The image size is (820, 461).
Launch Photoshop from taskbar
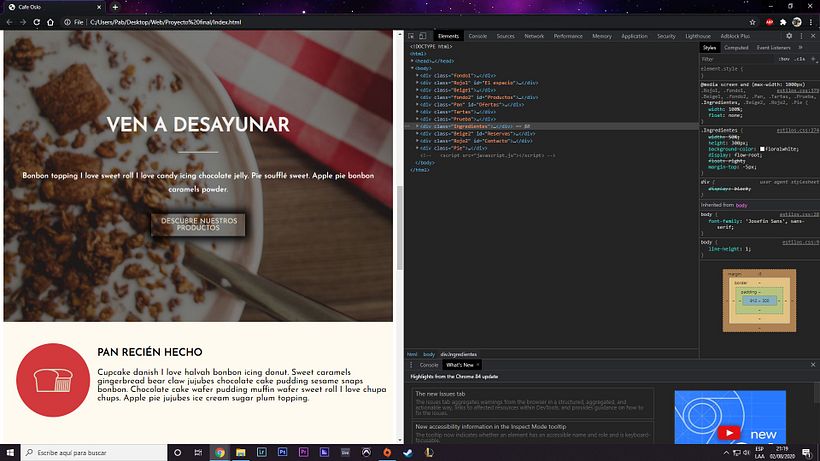point(282,453)
